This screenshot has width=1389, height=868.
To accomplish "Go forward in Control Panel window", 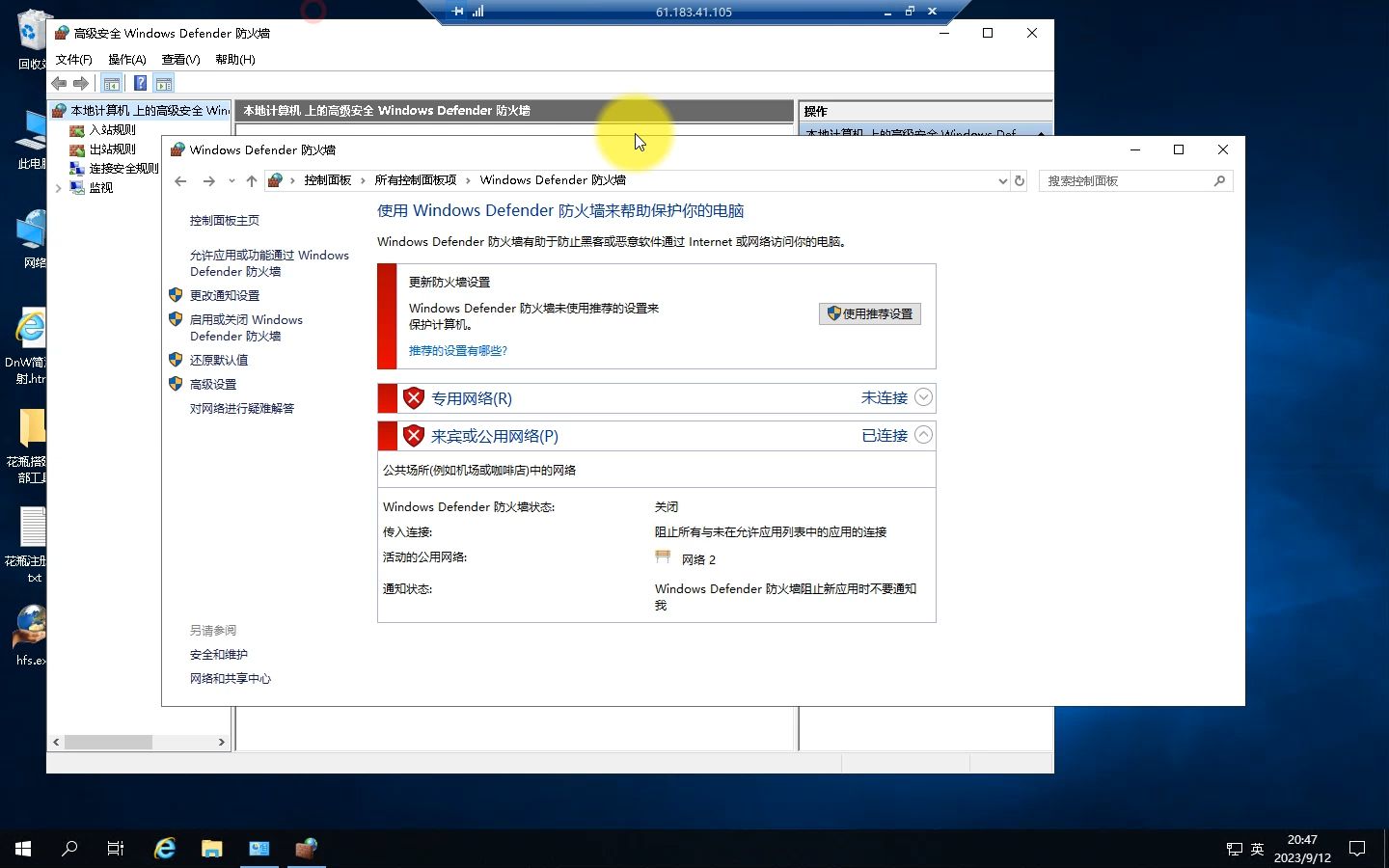I will coord(208,181).
